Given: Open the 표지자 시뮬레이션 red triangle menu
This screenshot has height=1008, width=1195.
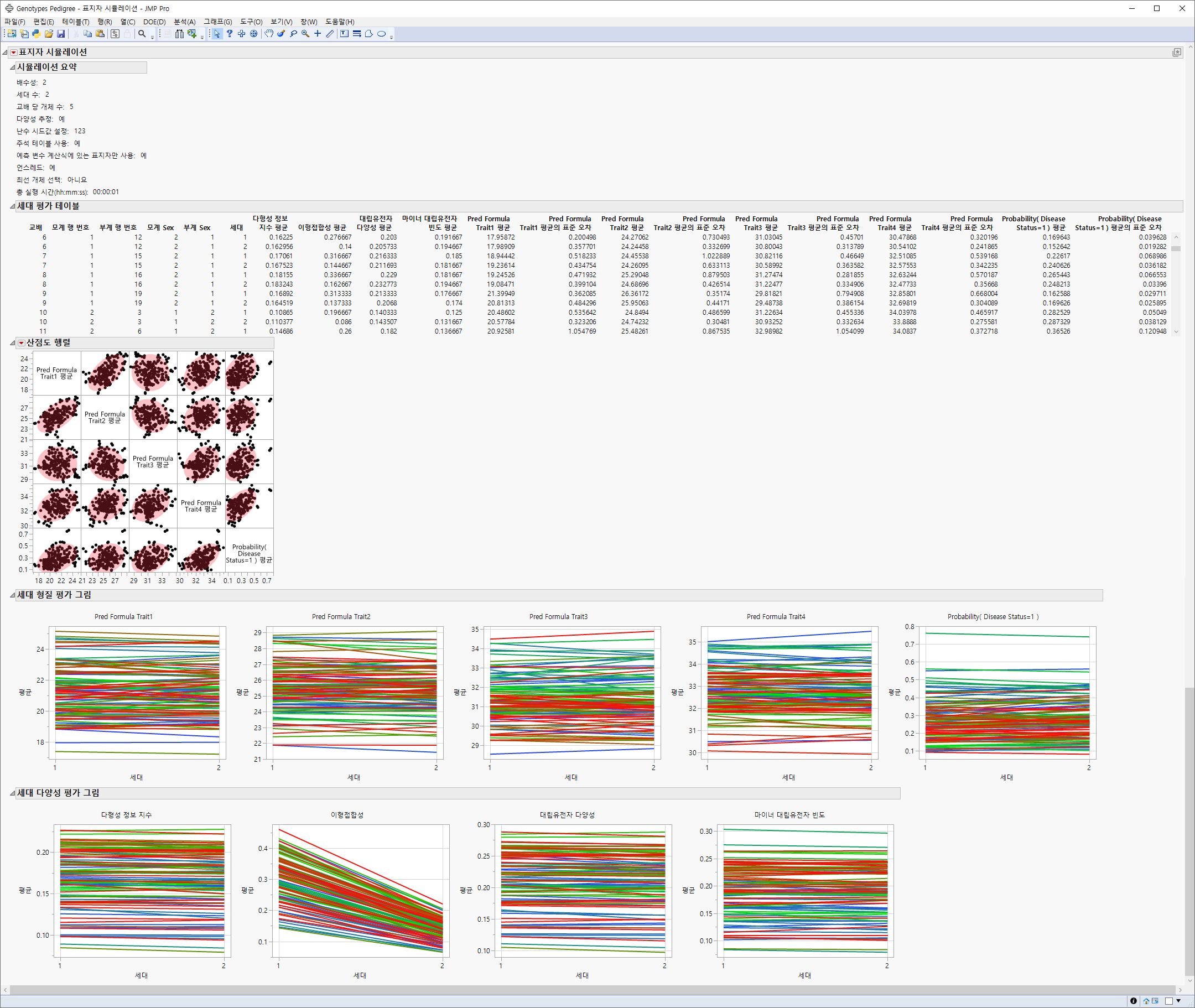Looking at the screenshot, I should pos(14,51).
